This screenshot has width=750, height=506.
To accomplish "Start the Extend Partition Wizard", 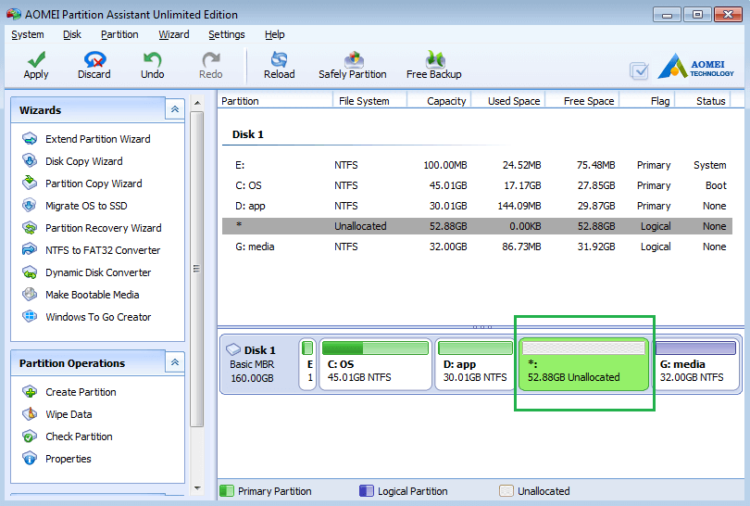I will click(x=97, y=139).
